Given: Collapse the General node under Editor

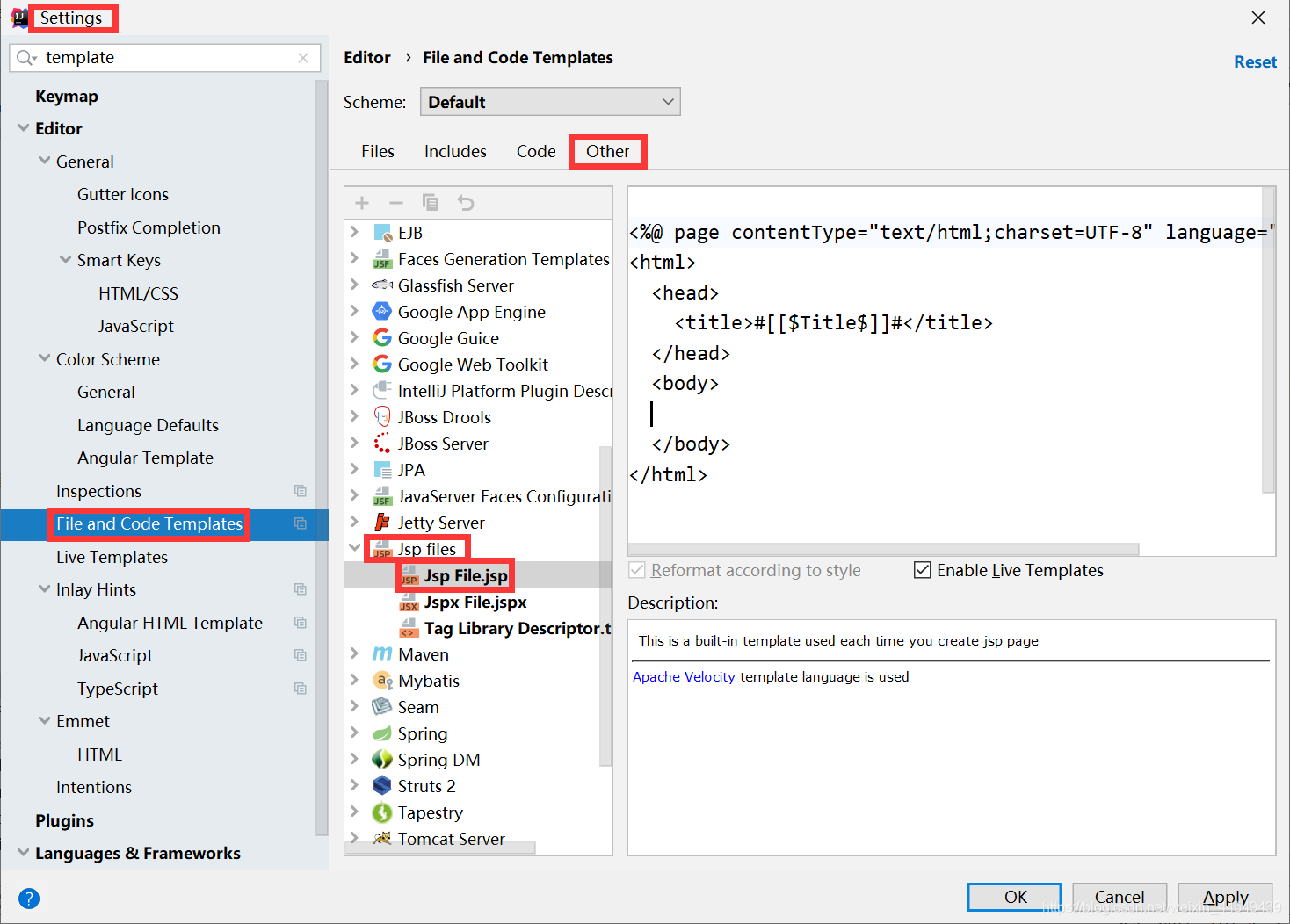Looking at the screenshot, I should click(45, 161).
